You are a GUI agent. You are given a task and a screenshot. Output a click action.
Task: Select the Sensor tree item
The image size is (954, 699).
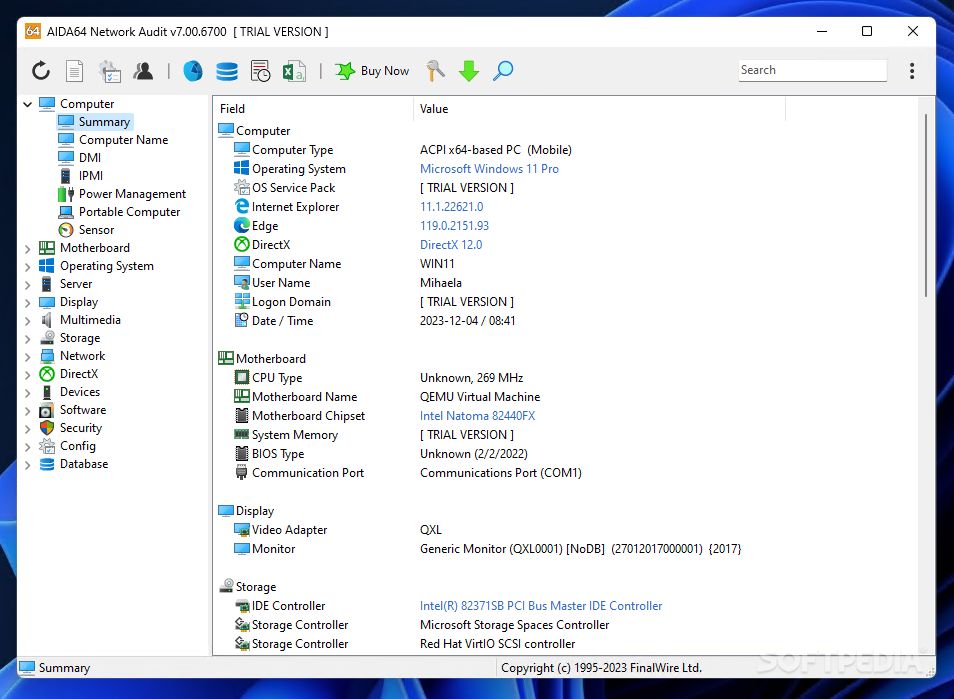96,230
